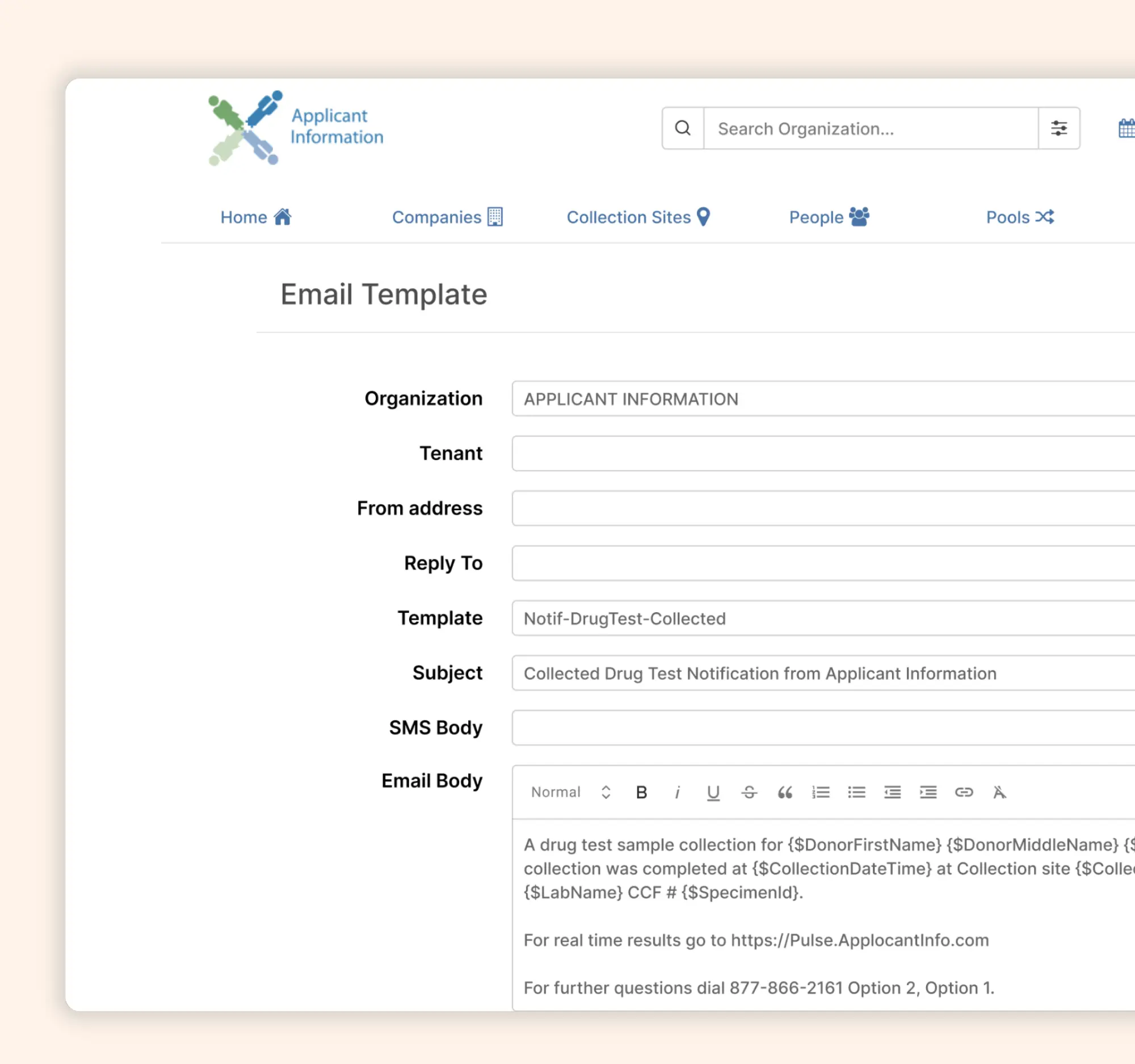Open the Pools navigation tab

1019,217
